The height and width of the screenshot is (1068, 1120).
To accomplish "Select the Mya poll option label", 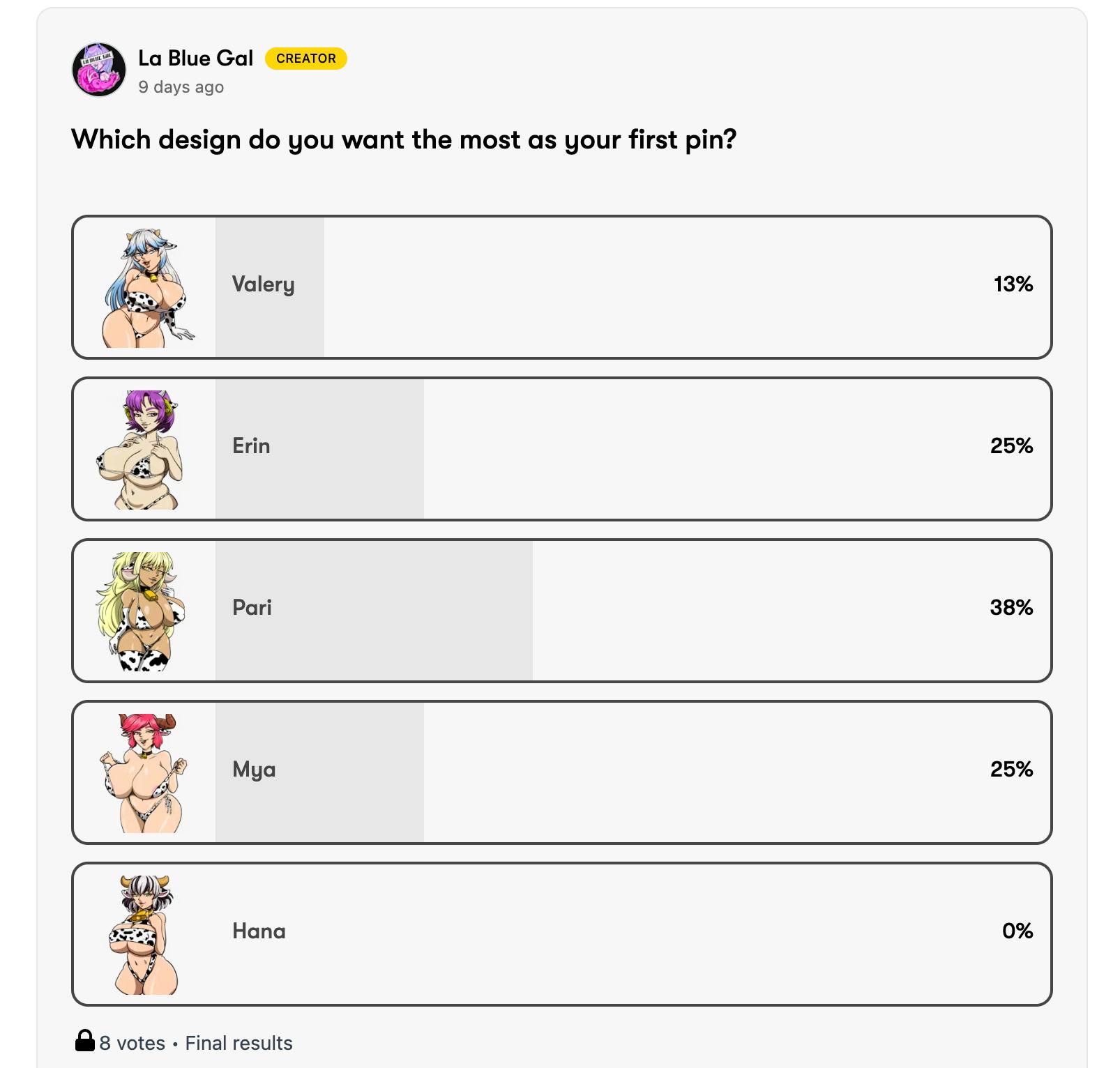I will pyautogui.click(x=254, y=770).
